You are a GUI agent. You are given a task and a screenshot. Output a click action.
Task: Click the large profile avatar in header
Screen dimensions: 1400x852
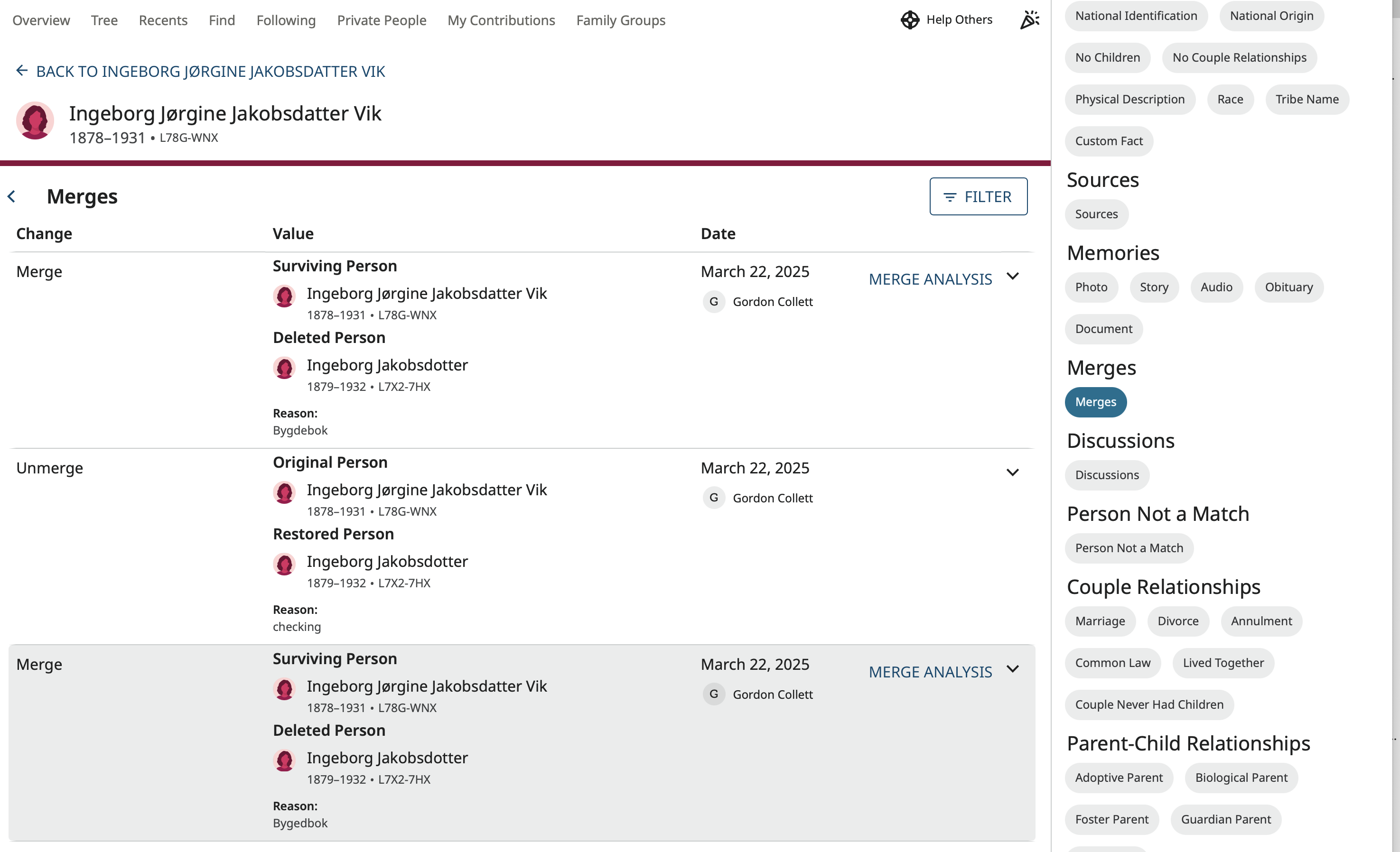pyautogui.click(x=35, y=120)
